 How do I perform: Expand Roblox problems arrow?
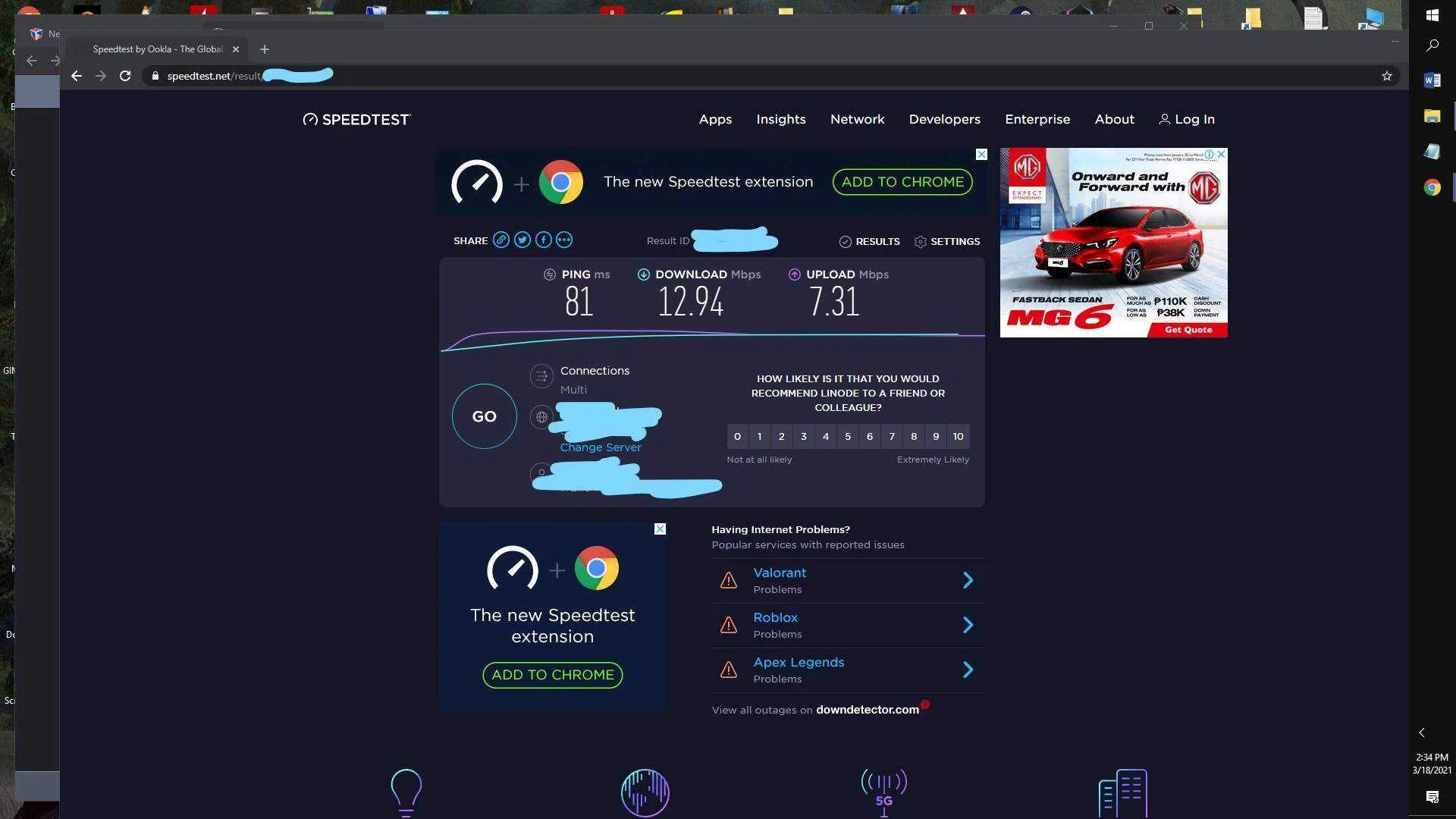(968, 625)
